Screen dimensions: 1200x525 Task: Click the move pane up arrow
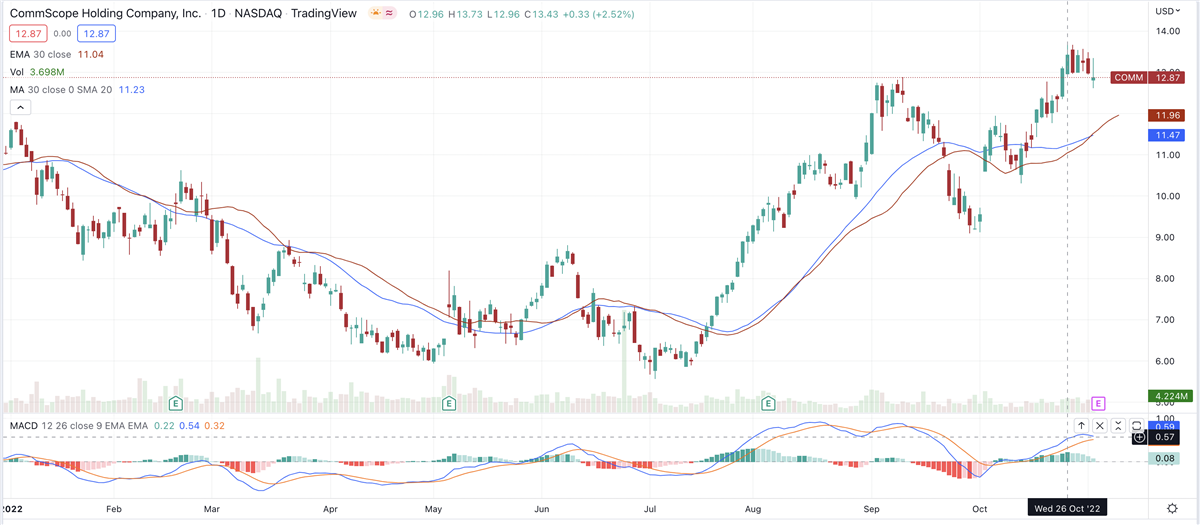tap(1081, 426)
